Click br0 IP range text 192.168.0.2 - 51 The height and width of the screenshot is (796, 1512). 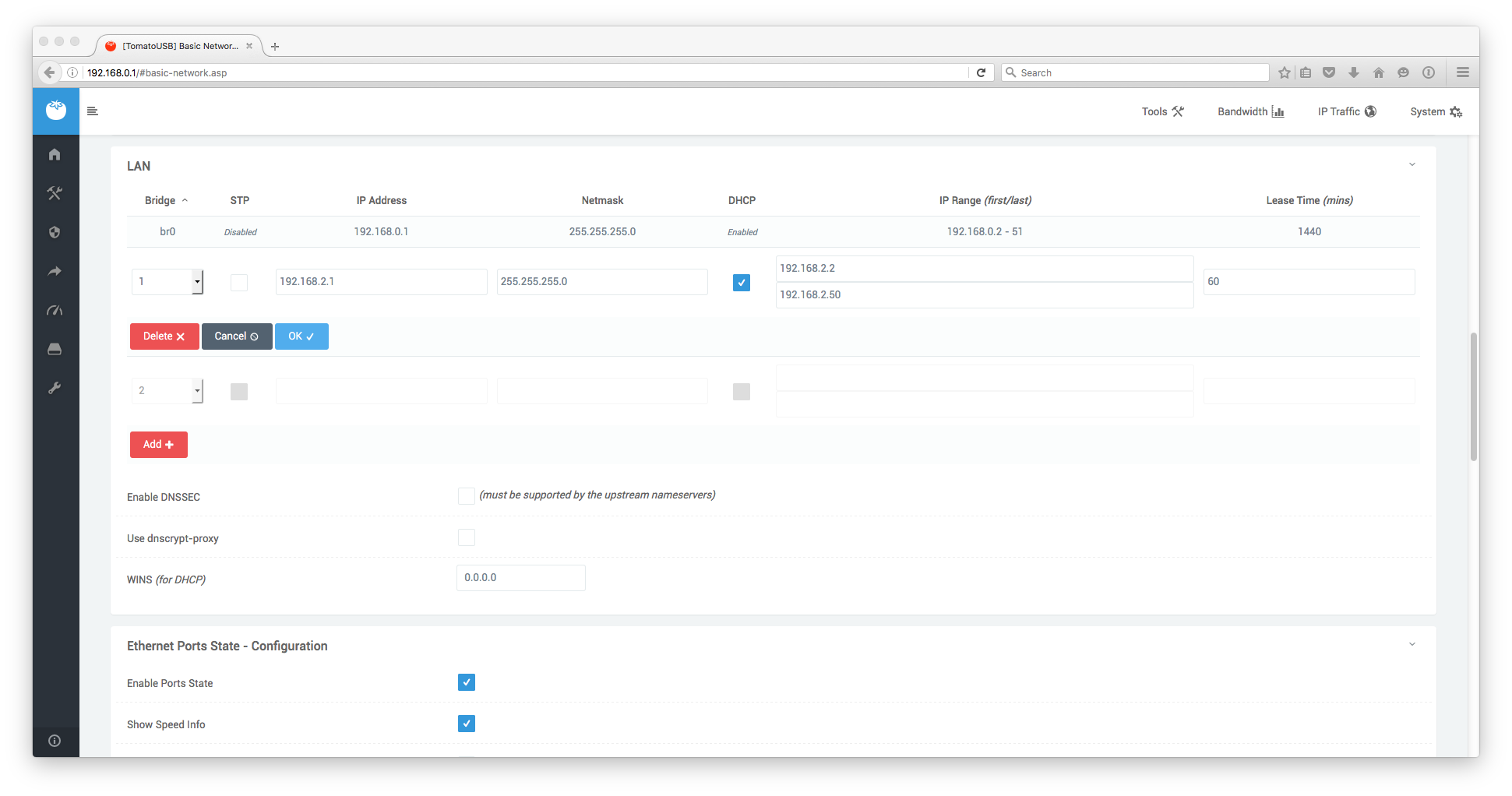[985, 231]
